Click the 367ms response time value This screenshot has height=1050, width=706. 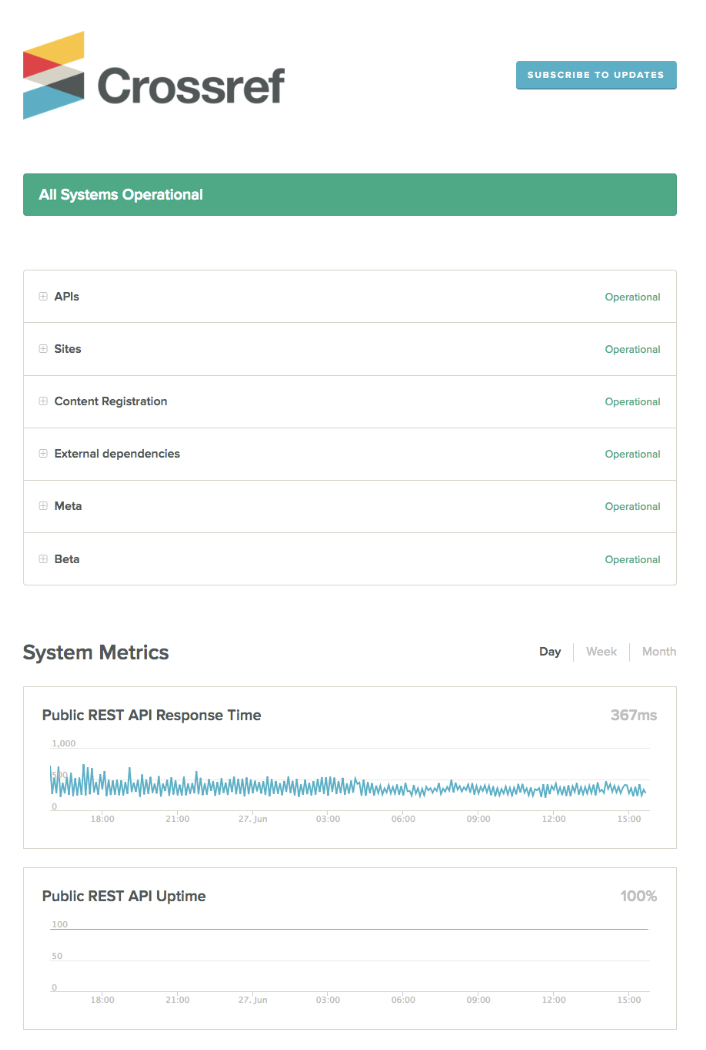click(633, 715)
